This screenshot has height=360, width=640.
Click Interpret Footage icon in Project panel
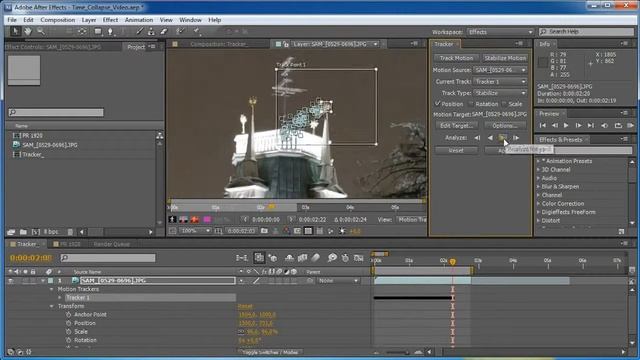coord(11,232)
